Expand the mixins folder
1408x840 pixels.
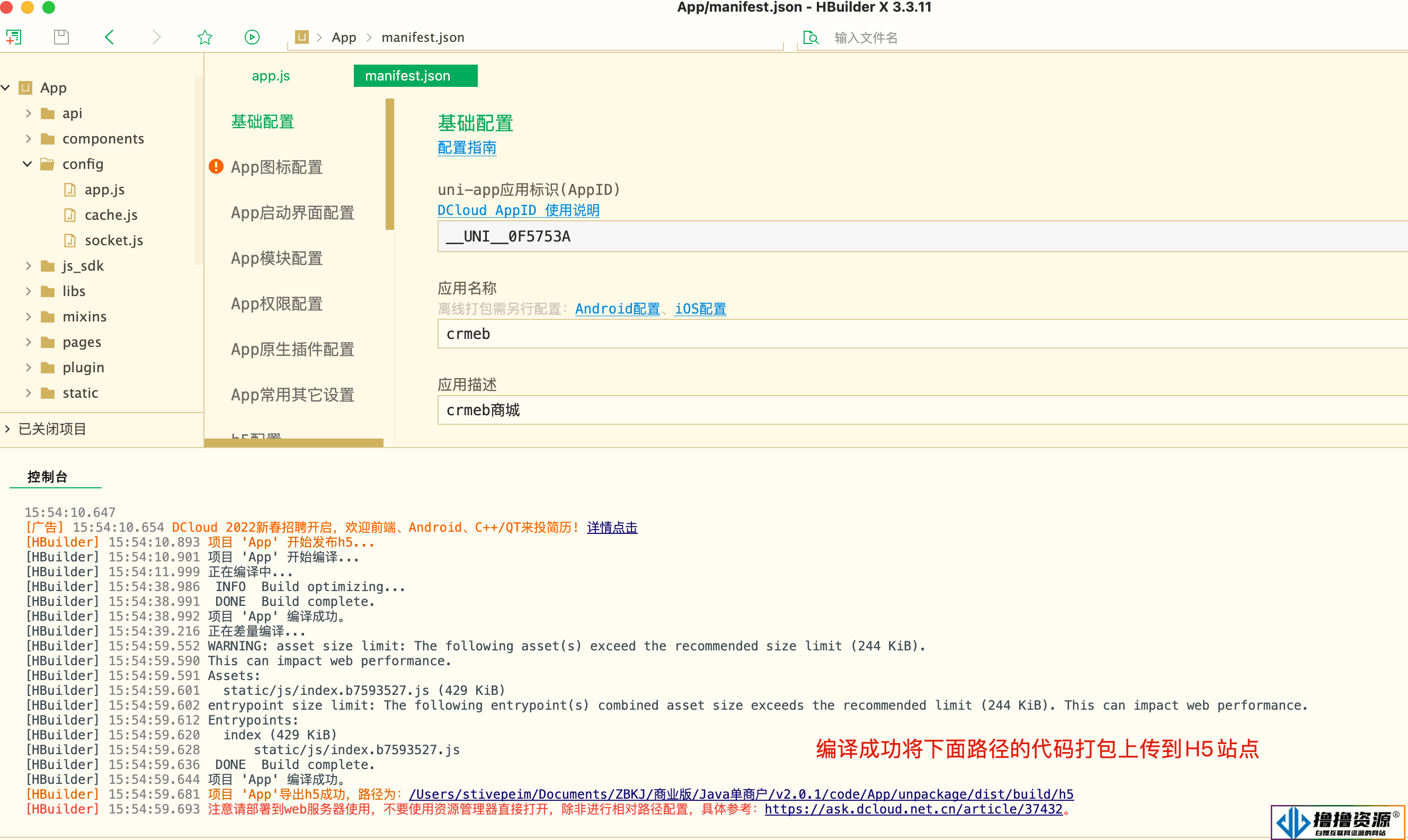point(28,317)
